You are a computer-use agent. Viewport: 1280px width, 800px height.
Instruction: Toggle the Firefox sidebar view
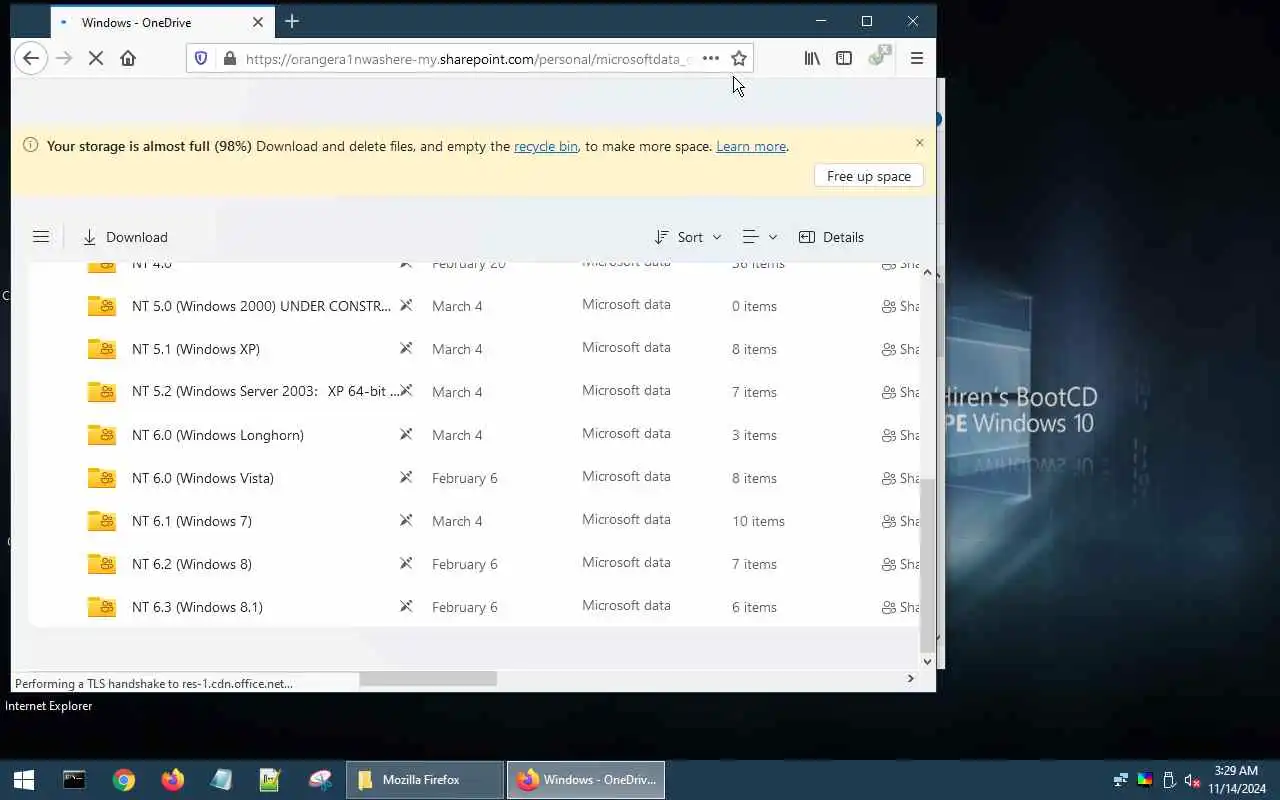click(844, 58)
